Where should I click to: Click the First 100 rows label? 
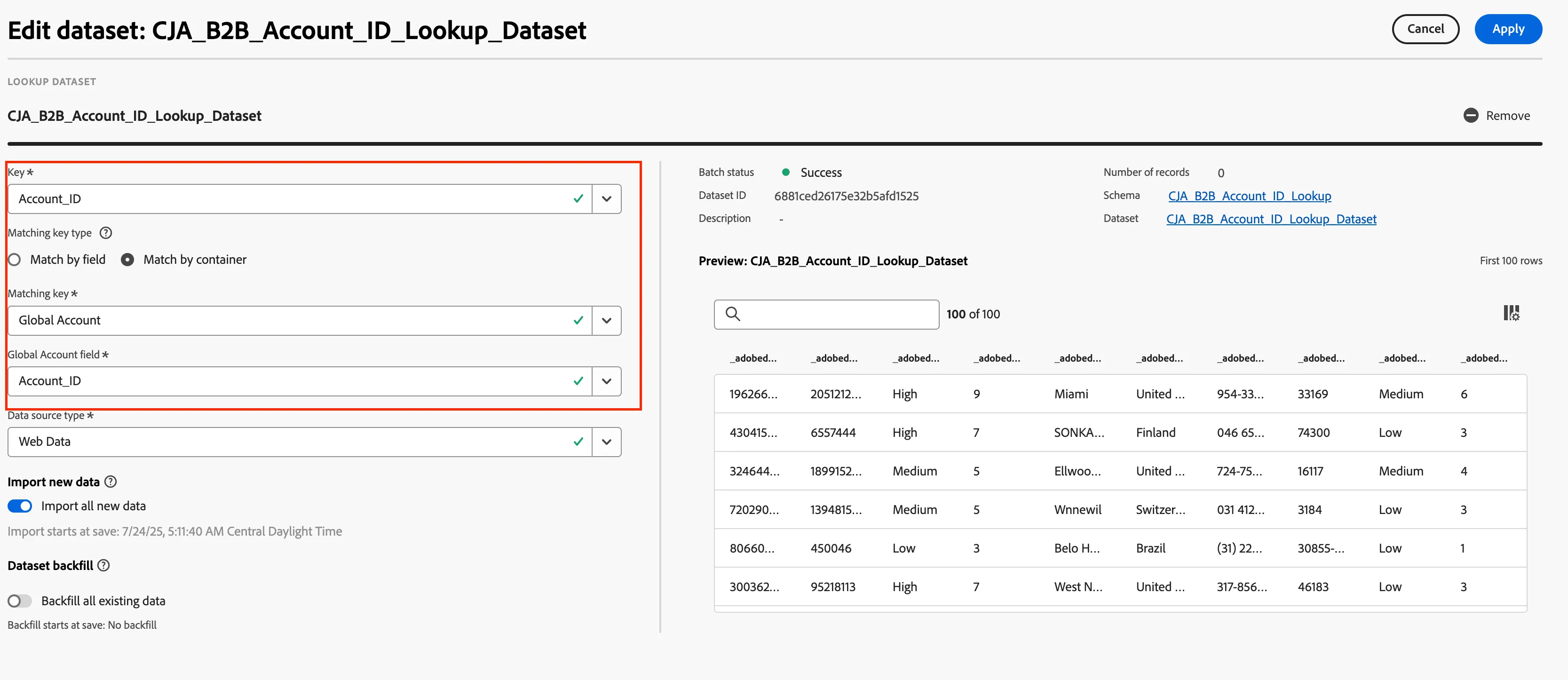pyautogui.click(x=1511, y=261)
